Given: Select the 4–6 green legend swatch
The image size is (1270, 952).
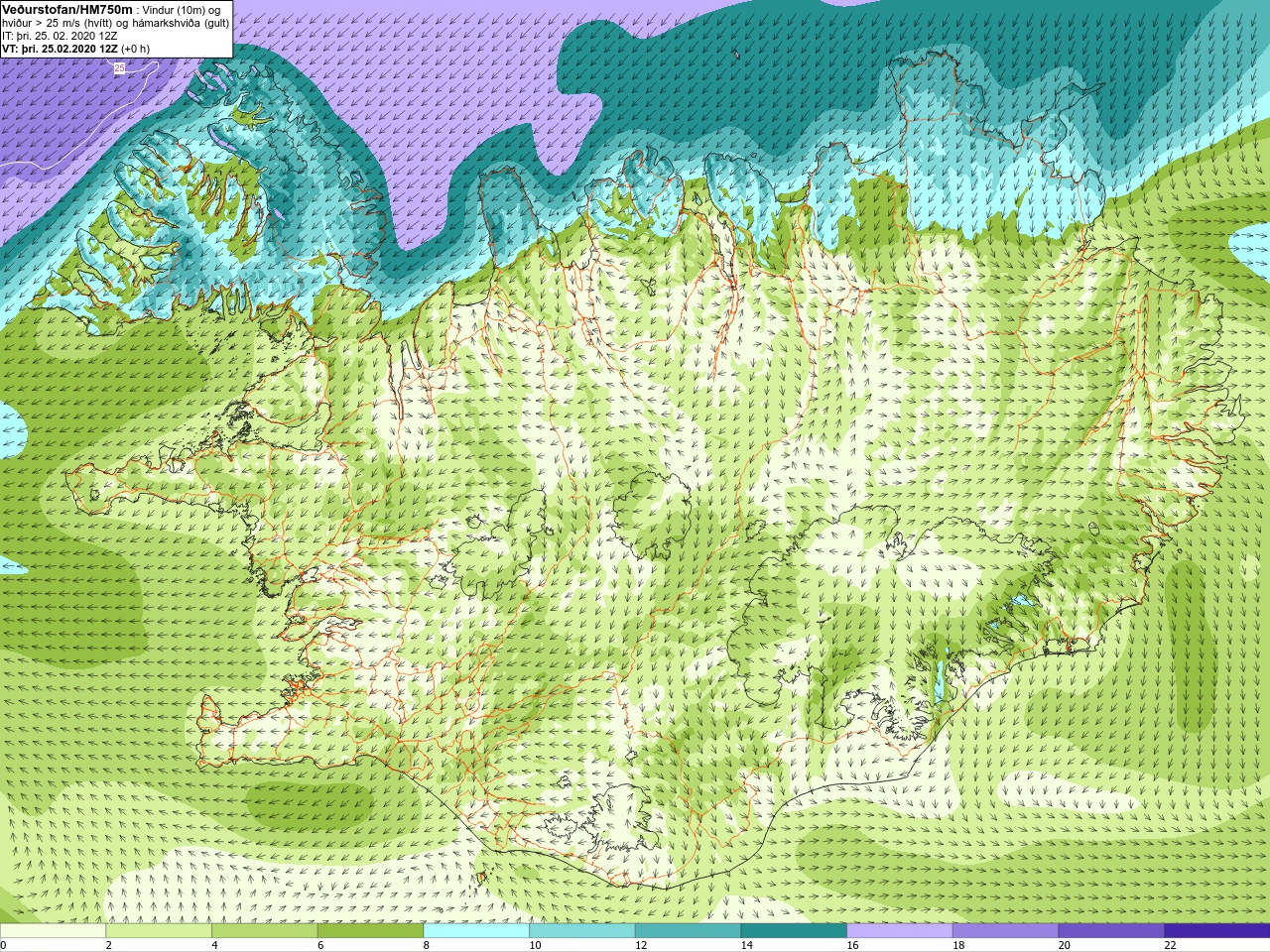Looking at the screenshot, I should 264,931.
